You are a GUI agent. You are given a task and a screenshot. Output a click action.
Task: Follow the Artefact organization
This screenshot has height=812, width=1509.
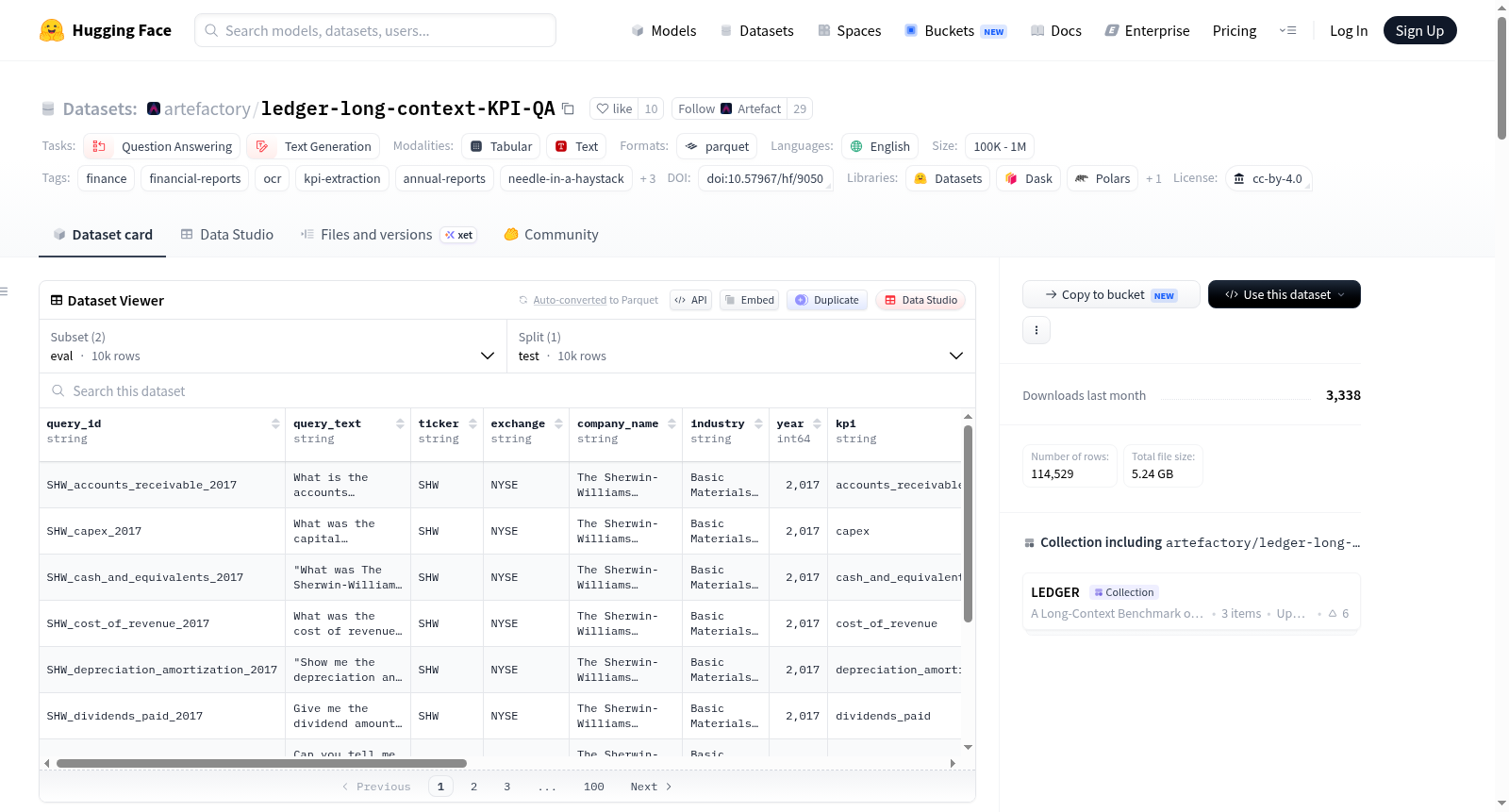click(730, 108)
